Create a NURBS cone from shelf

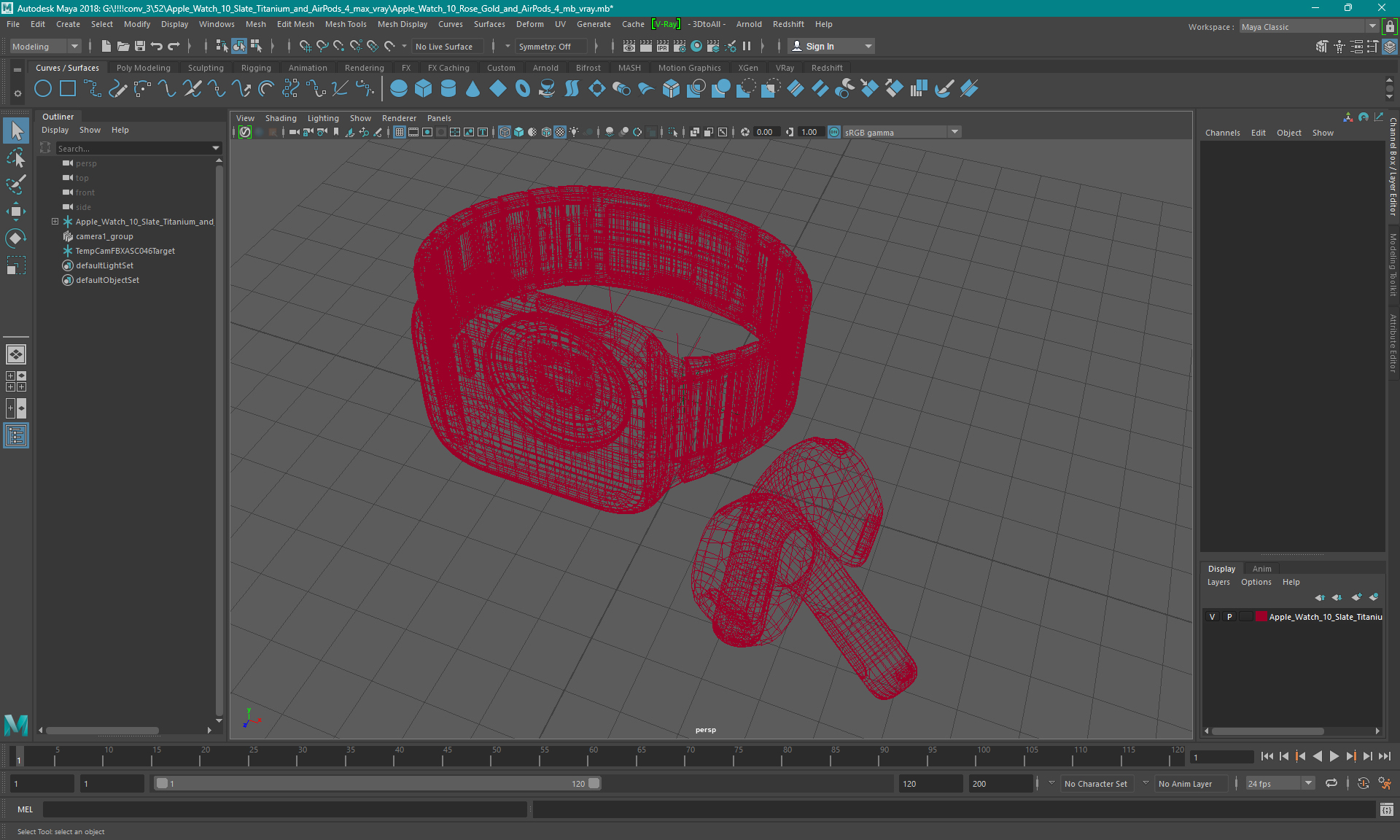click(x=473, y=89)
